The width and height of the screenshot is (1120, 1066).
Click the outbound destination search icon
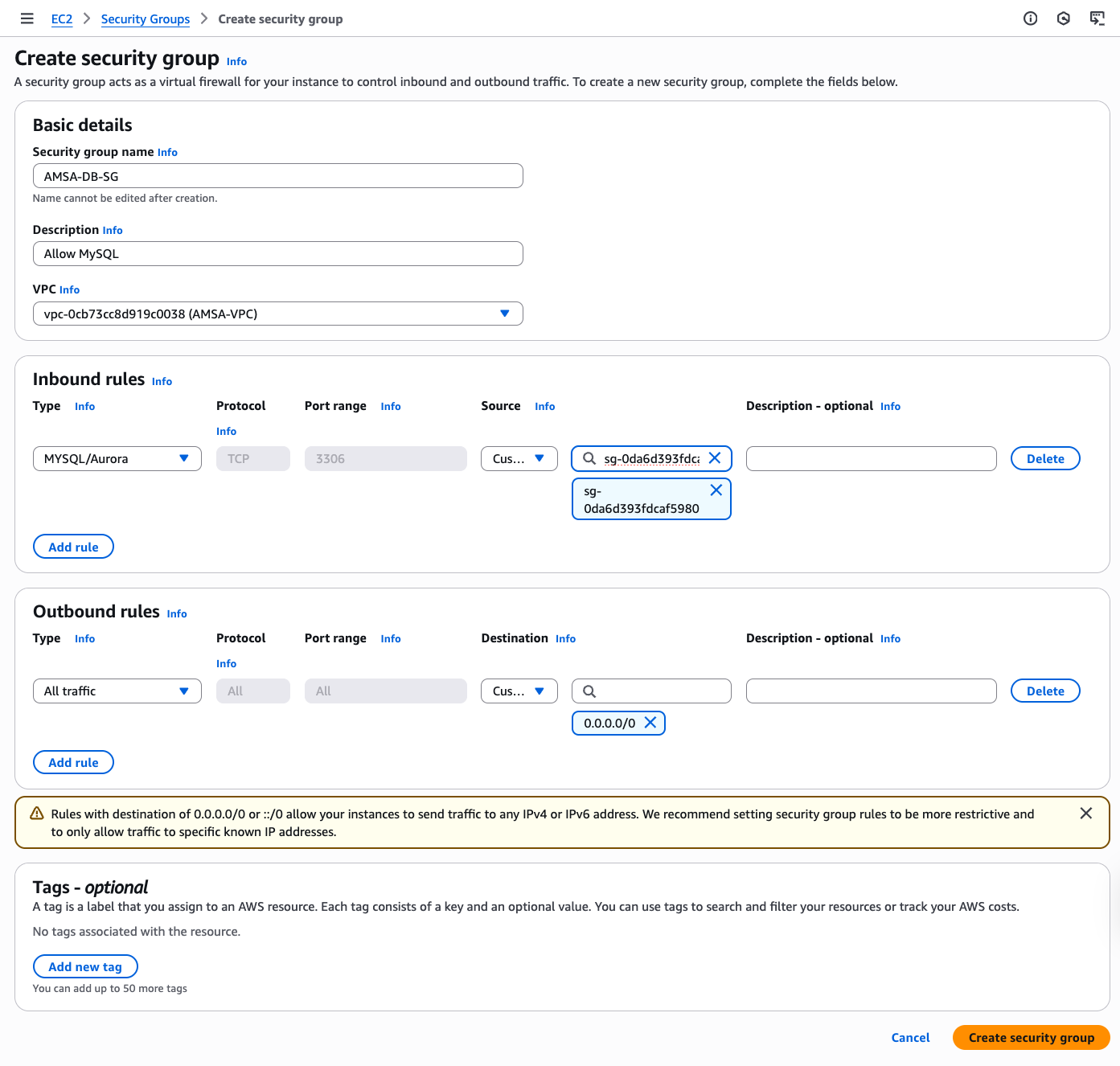[589, 691]
